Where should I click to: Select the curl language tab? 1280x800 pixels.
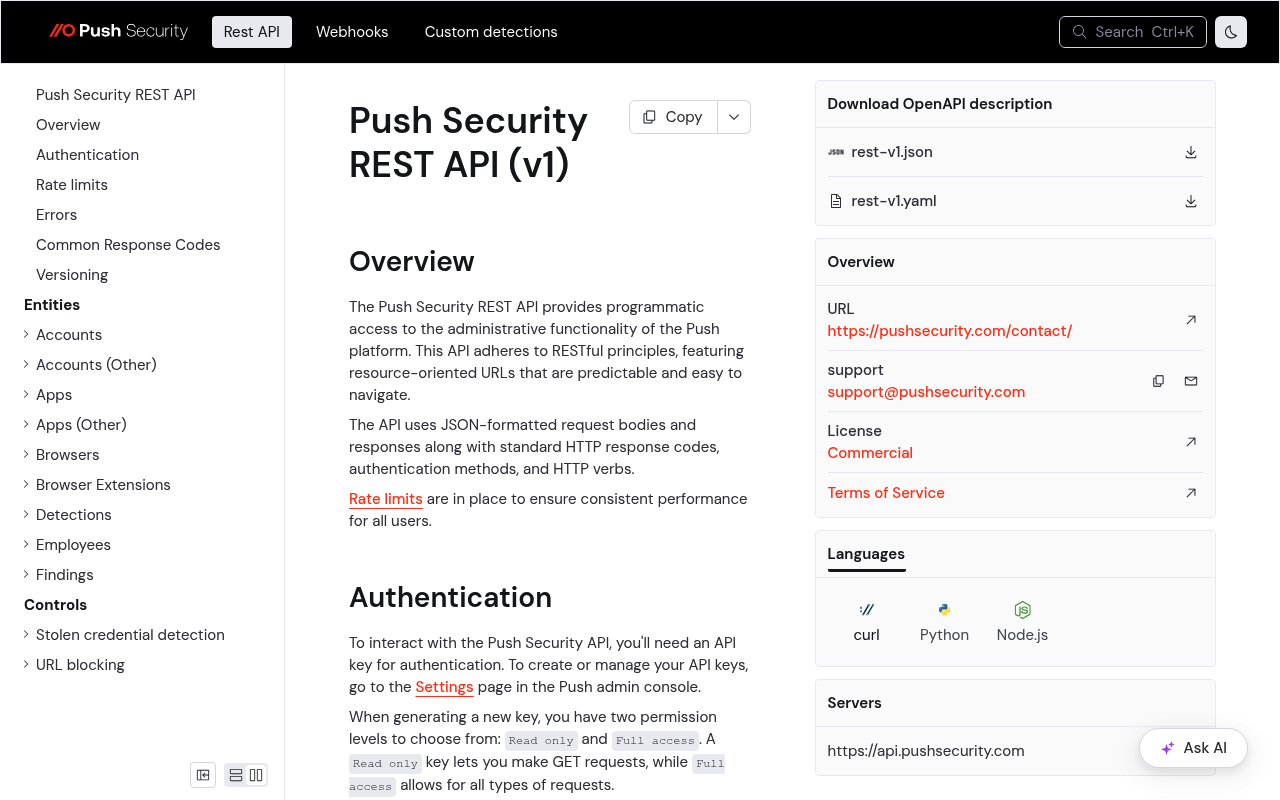[x=867, y=622]
